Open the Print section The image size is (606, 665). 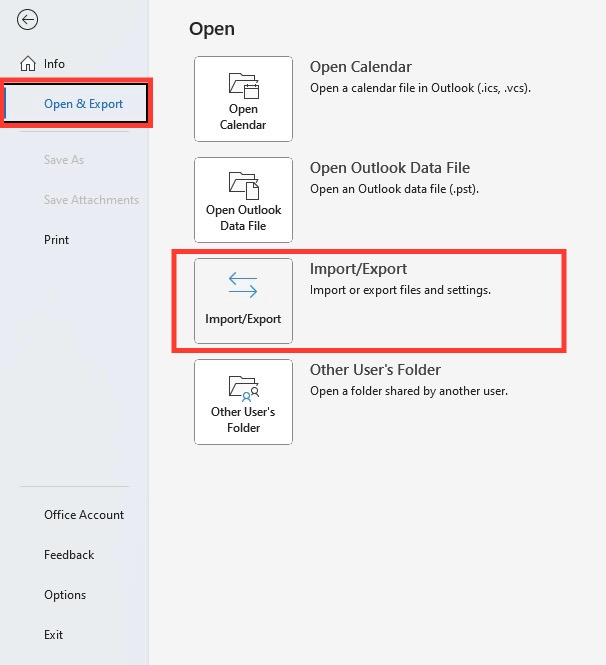[x=56, y=240]
